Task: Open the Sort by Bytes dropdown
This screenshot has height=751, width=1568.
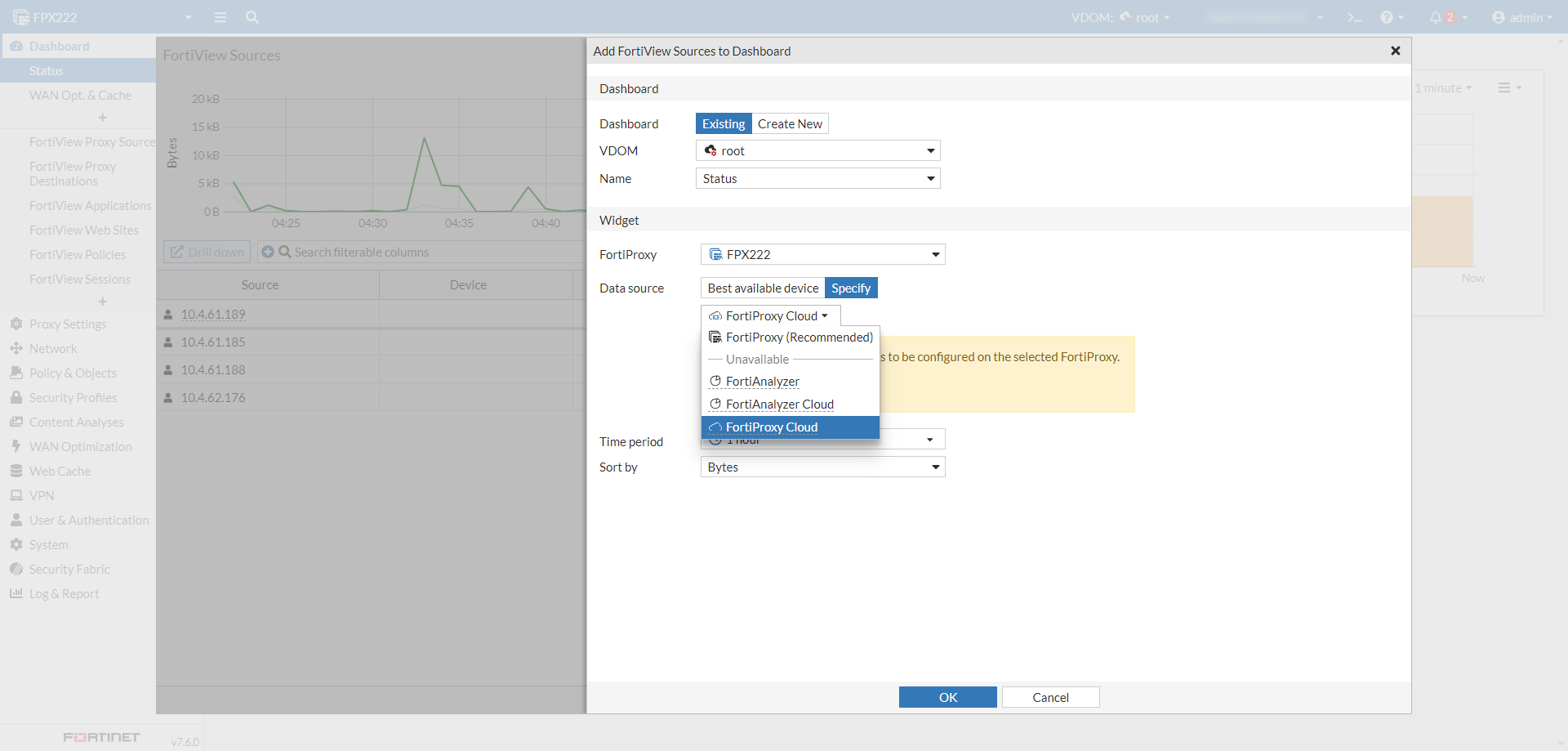Action: [822, 467]
